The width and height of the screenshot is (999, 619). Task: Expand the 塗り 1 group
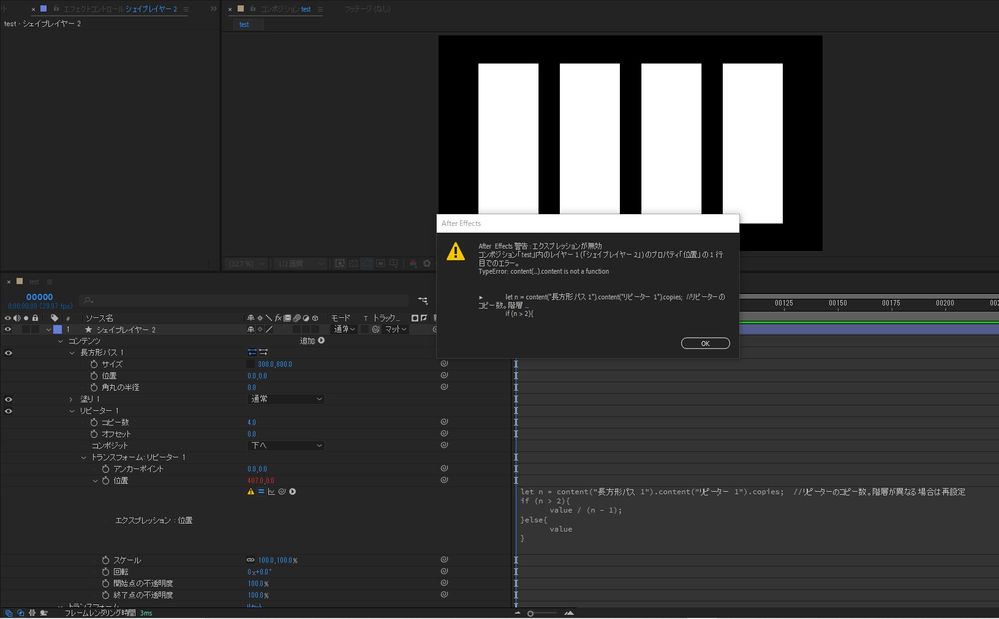click(71, 399)
